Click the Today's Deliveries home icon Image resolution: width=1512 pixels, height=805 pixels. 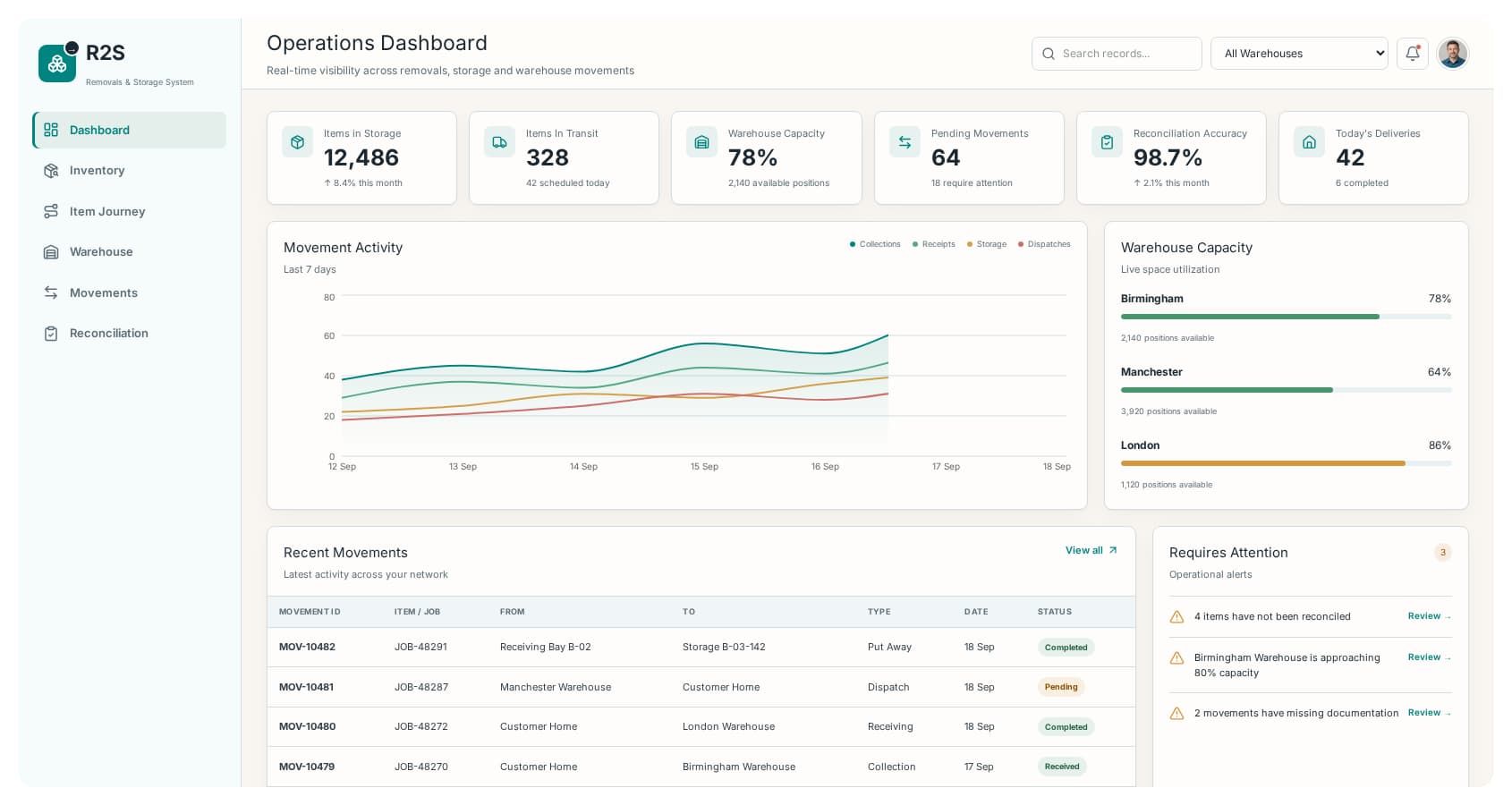(x=1310, y=142)
